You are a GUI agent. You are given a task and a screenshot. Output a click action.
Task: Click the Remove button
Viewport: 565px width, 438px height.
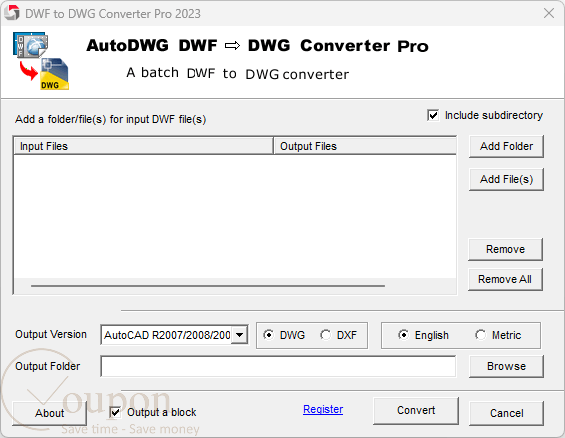[x=505, y=249]
